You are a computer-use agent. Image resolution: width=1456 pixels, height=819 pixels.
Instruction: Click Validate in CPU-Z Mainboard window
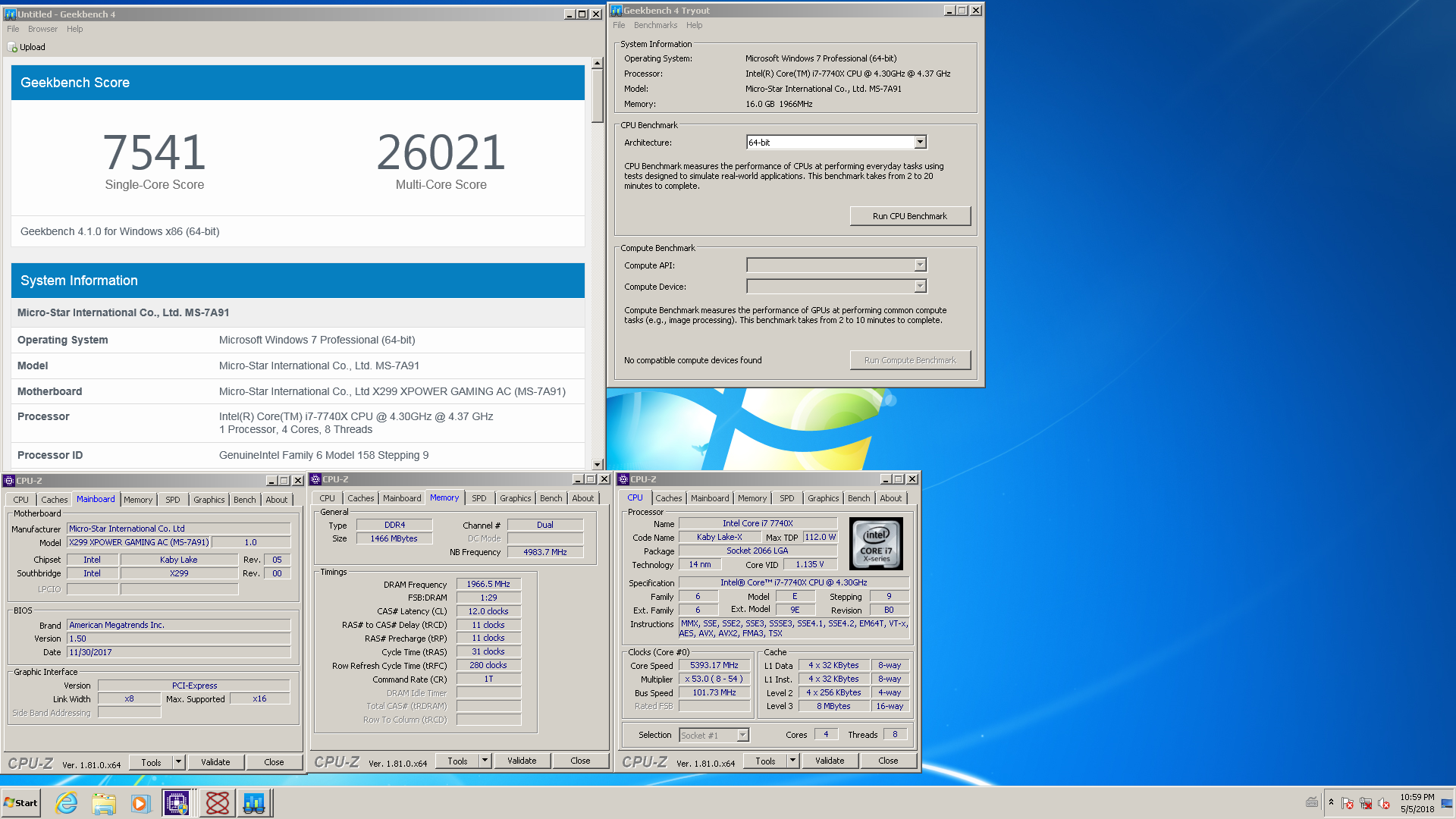coord(215,762)
